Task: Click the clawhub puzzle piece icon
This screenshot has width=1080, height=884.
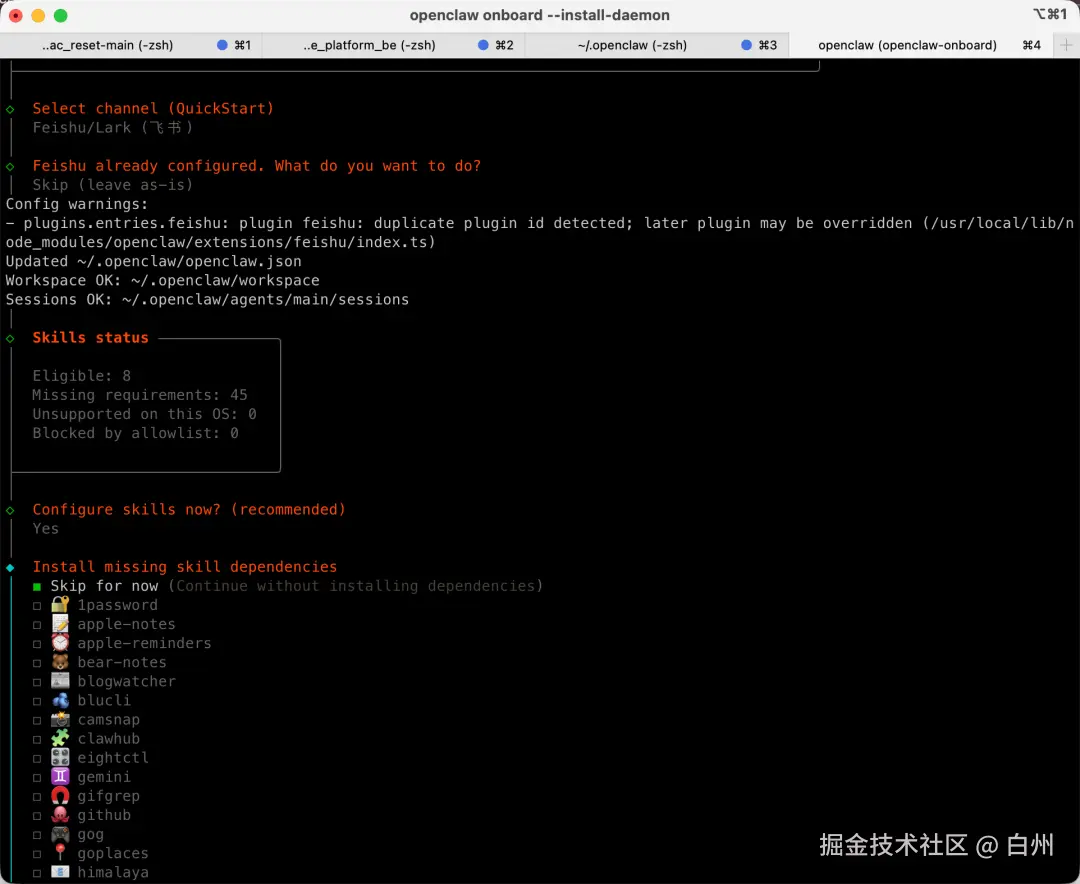Action: pyautogui.click(x=60, y=739)
